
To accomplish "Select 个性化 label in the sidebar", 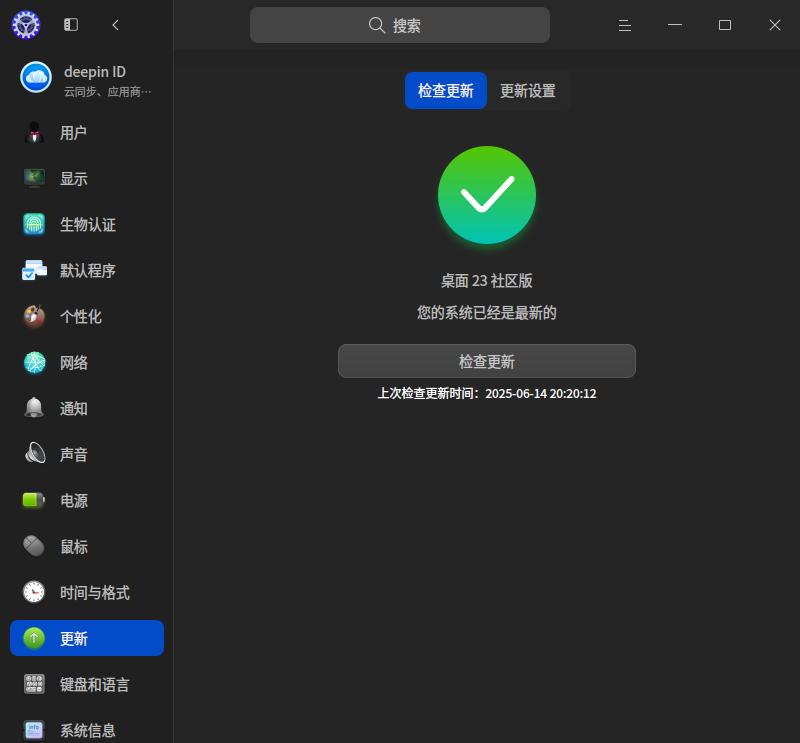I will click(x=81, y=316).
